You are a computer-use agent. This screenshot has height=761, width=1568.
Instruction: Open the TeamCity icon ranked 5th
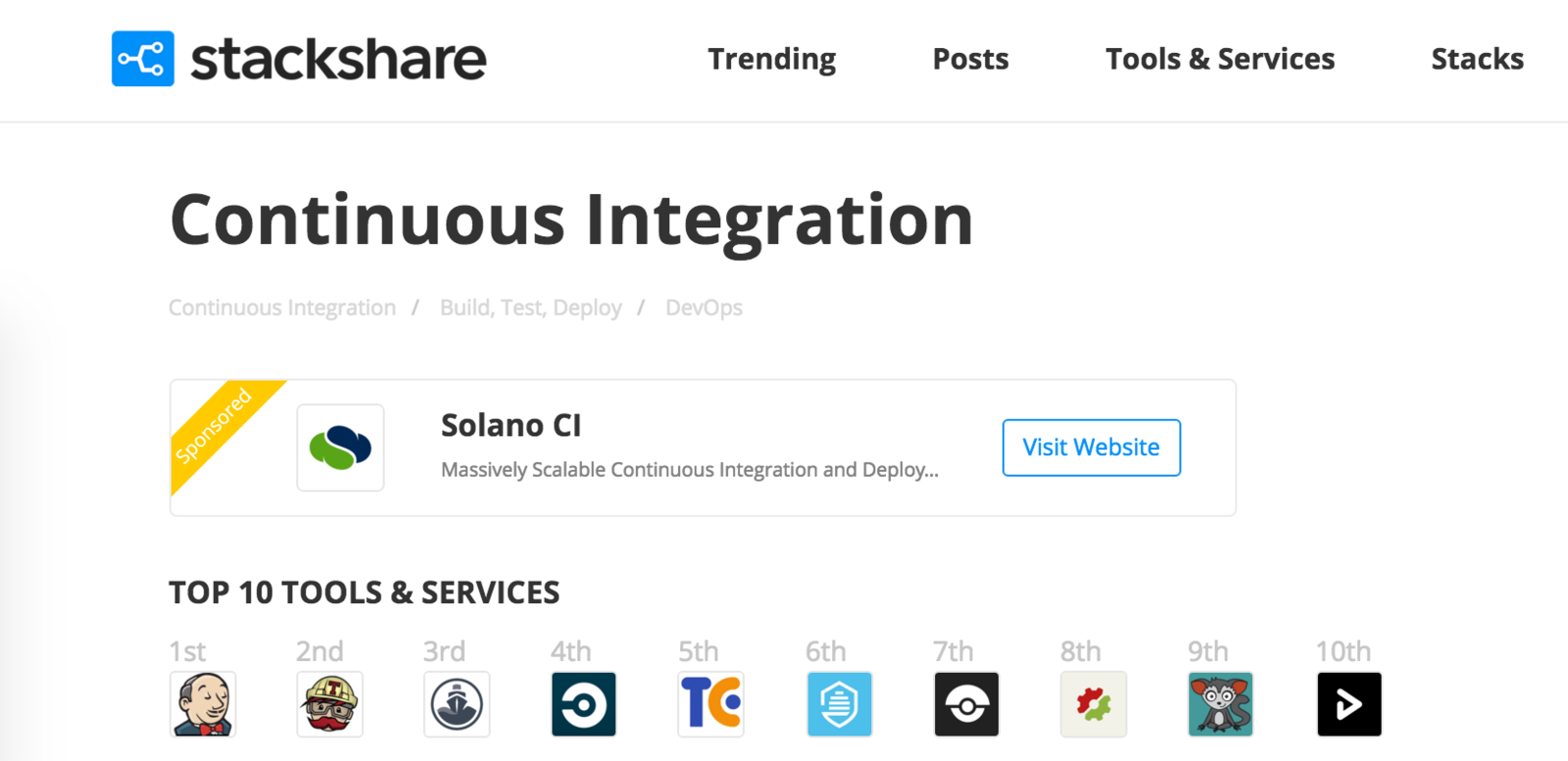pyautogui.click(x=711, y=704)
